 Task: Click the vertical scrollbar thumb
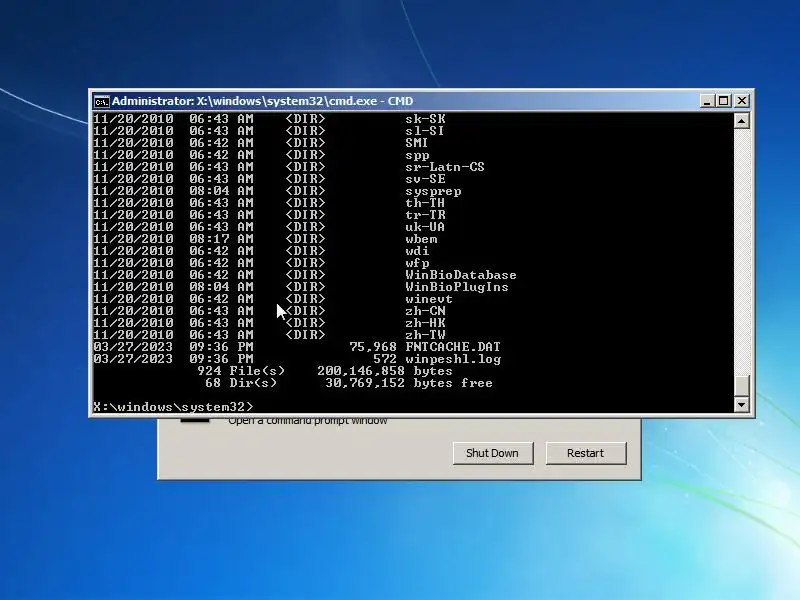point(741,386)
